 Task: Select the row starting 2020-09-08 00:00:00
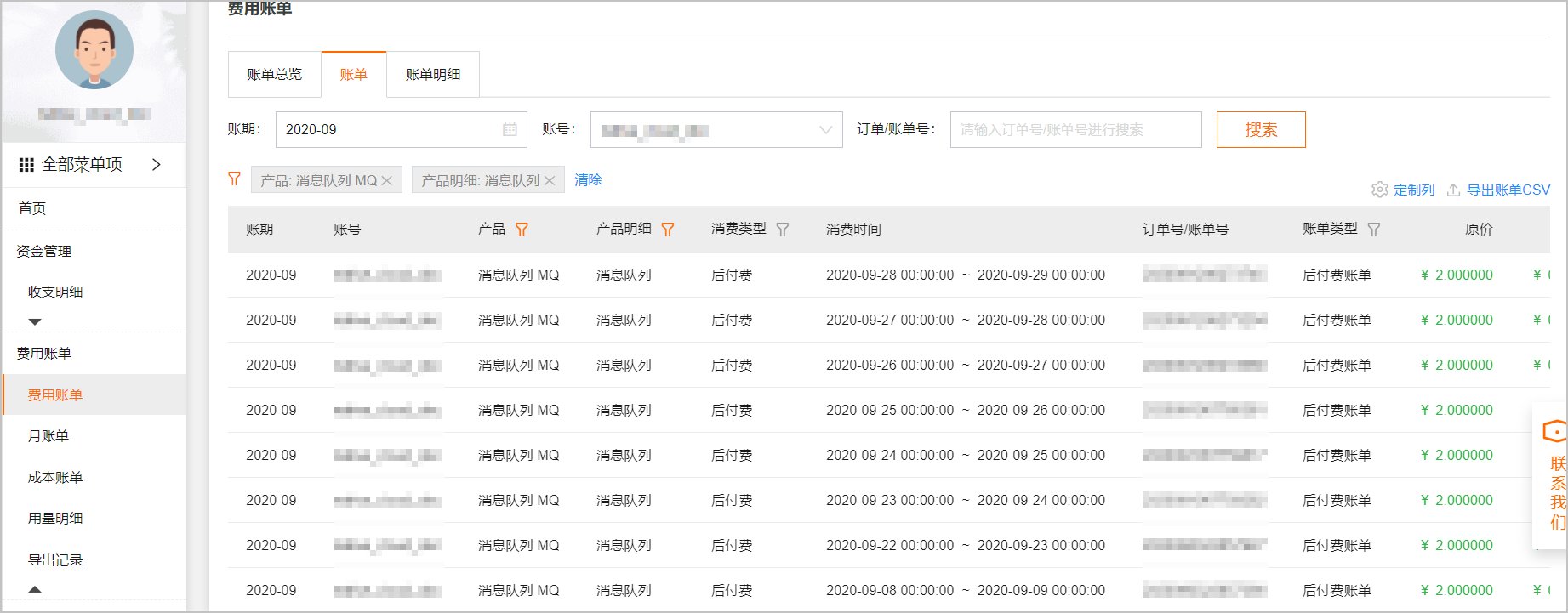tap(889, 590)
